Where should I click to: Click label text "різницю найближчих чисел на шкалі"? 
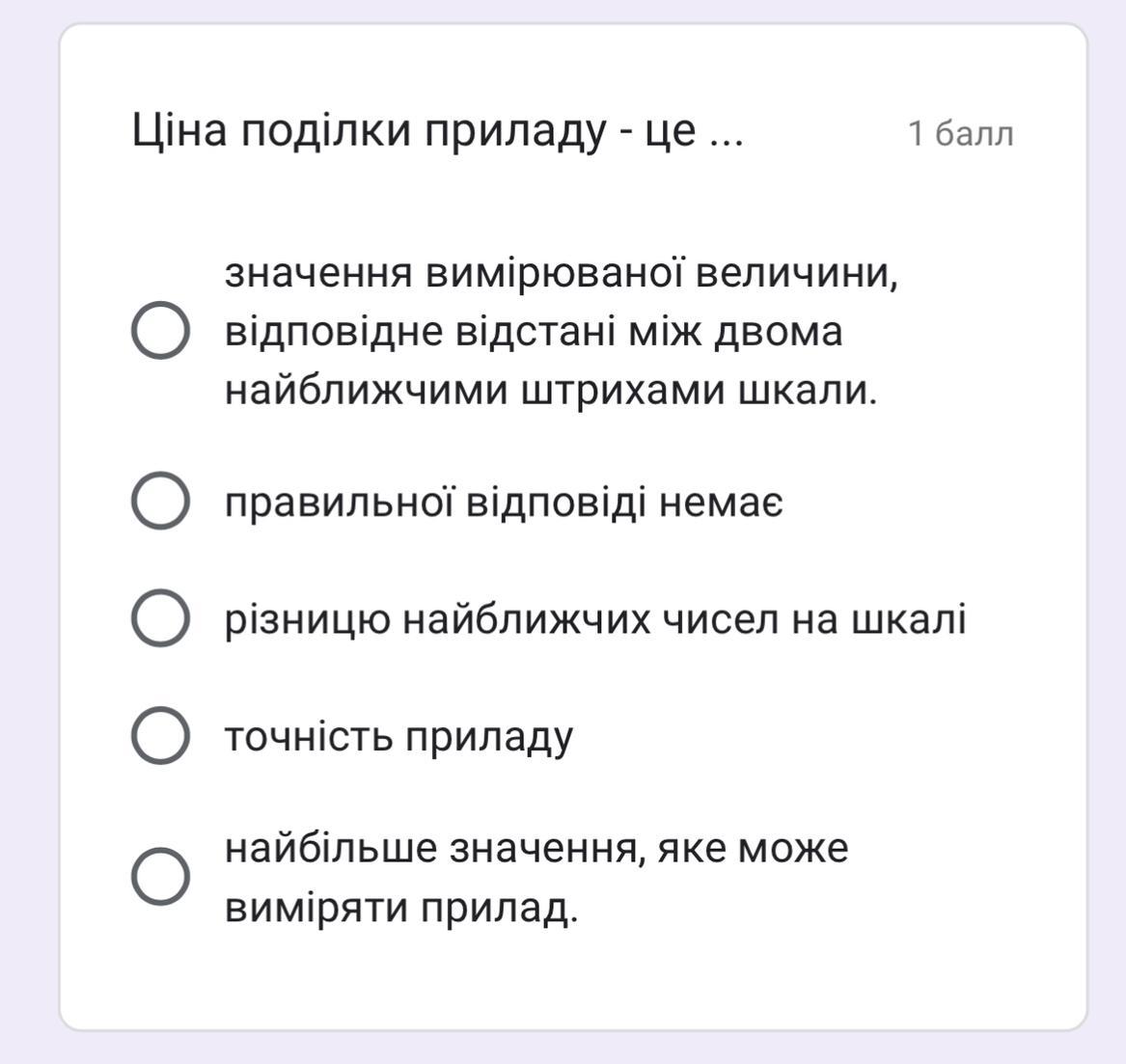pyautogui.click(x=595, y=619)
